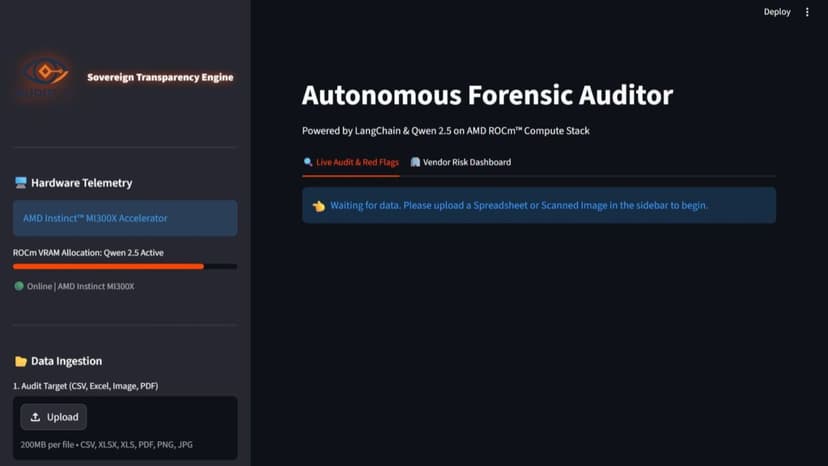Open the three-dot main menu

point(807,12)
